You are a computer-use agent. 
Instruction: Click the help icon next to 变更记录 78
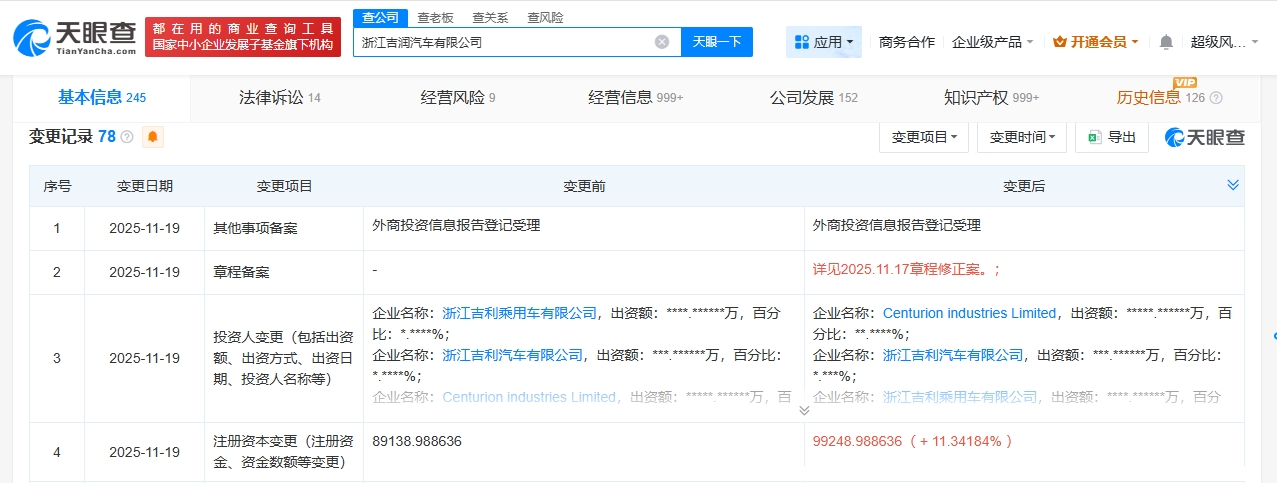pyautogui.click(x=127, y=137)
